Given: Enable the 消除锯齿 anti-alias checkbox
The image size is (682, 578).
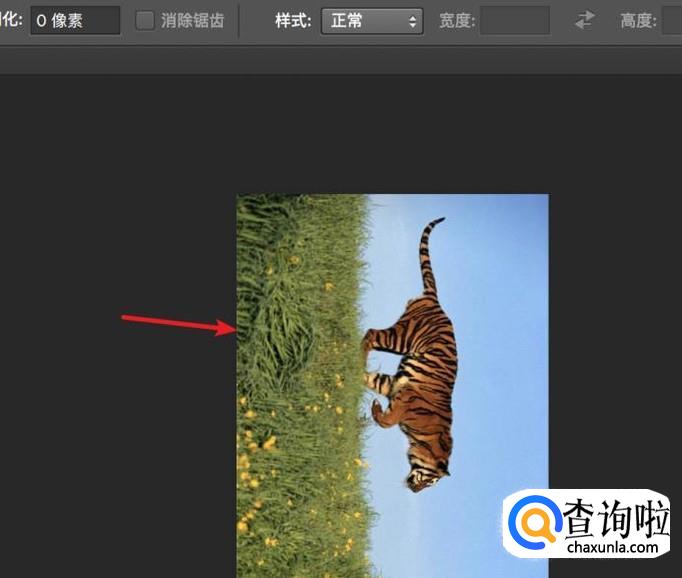Looking at the screenshot, I should pos(145,20).
